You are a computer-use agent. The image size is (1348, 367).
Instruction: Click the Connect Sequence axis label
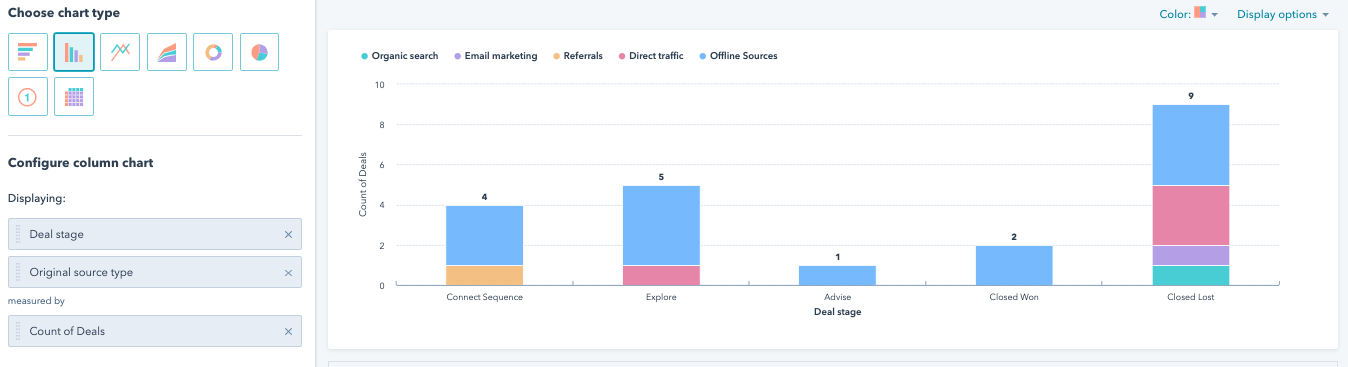coord(484,298)
